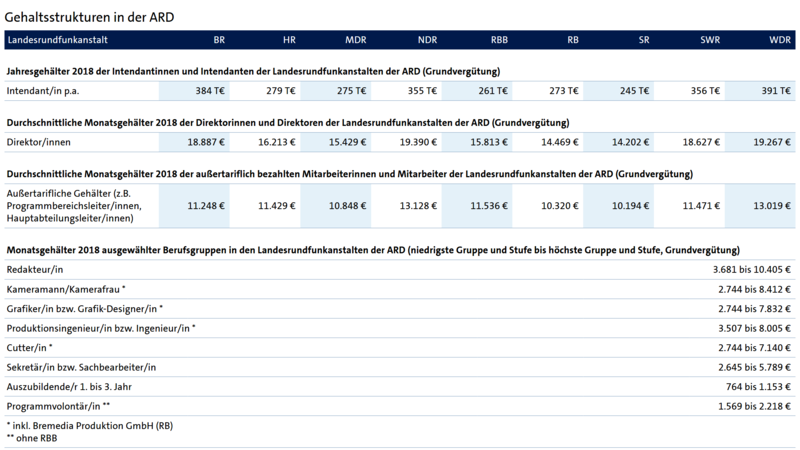Click the 'Direktor/innen' row label
This screenshot has height=450, width=800.
tap(38, 142)
